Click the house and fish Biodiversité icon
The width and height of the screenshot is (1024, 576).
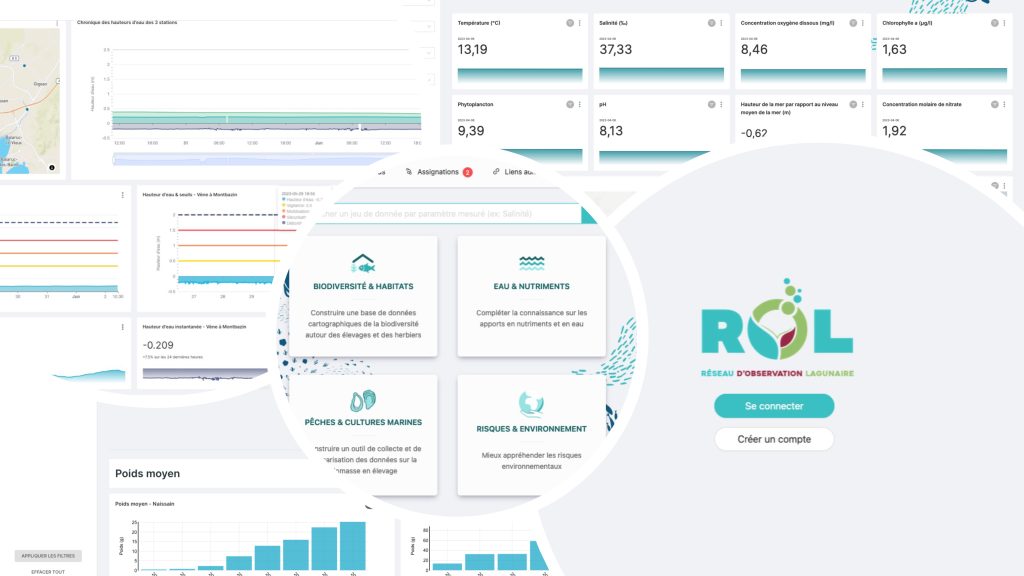coord(363,264)
